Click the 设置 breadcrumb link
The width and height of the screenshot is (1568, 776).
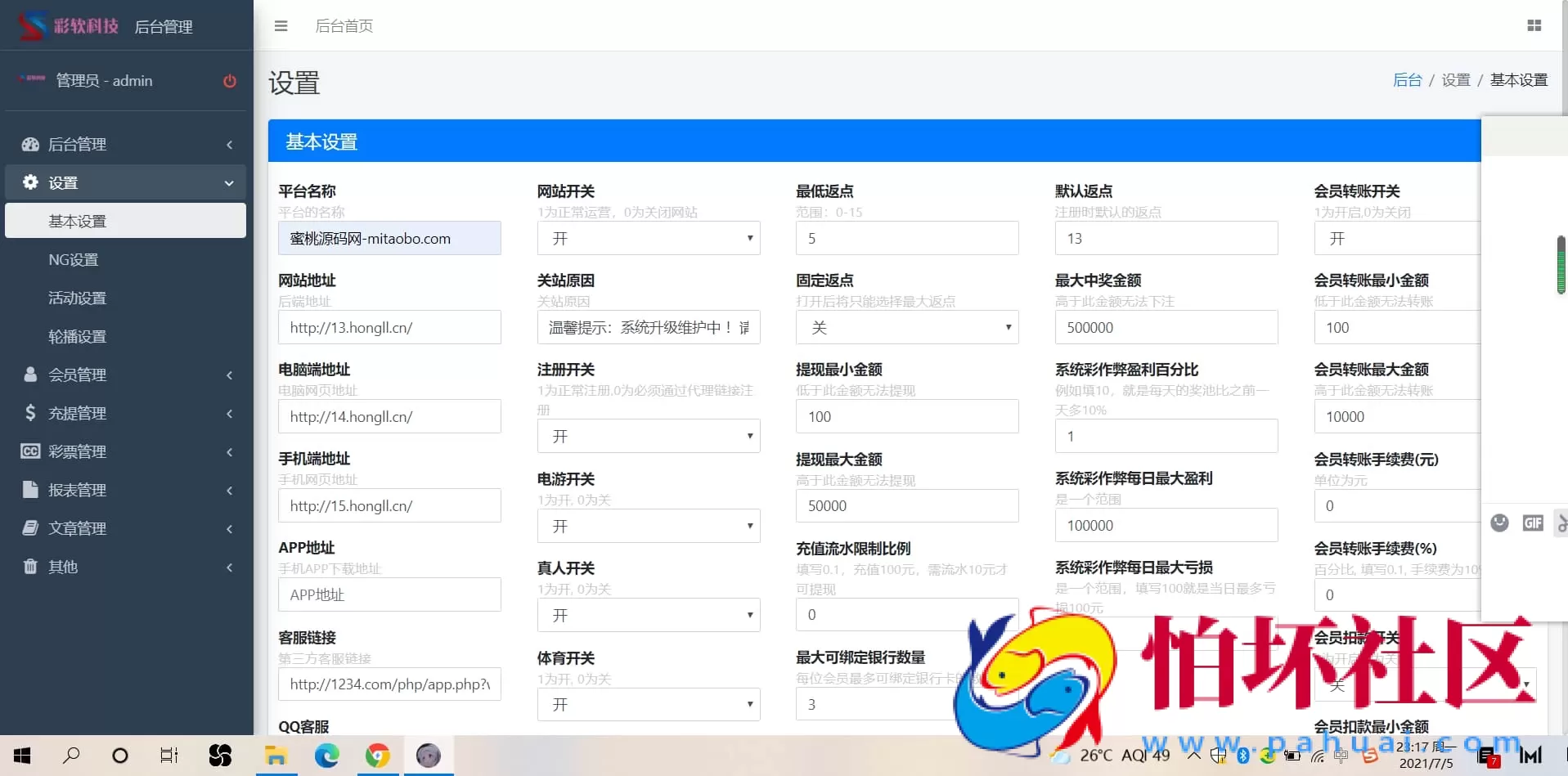click(1456, 79)
